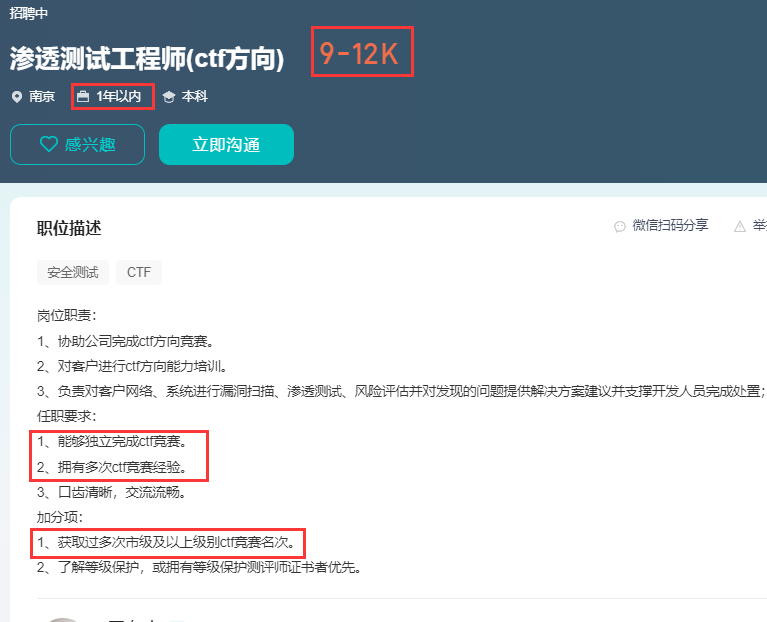This screenshot has height=622, width=767.
Task: Click the 任职要求: line
Action: coord(67,416)
